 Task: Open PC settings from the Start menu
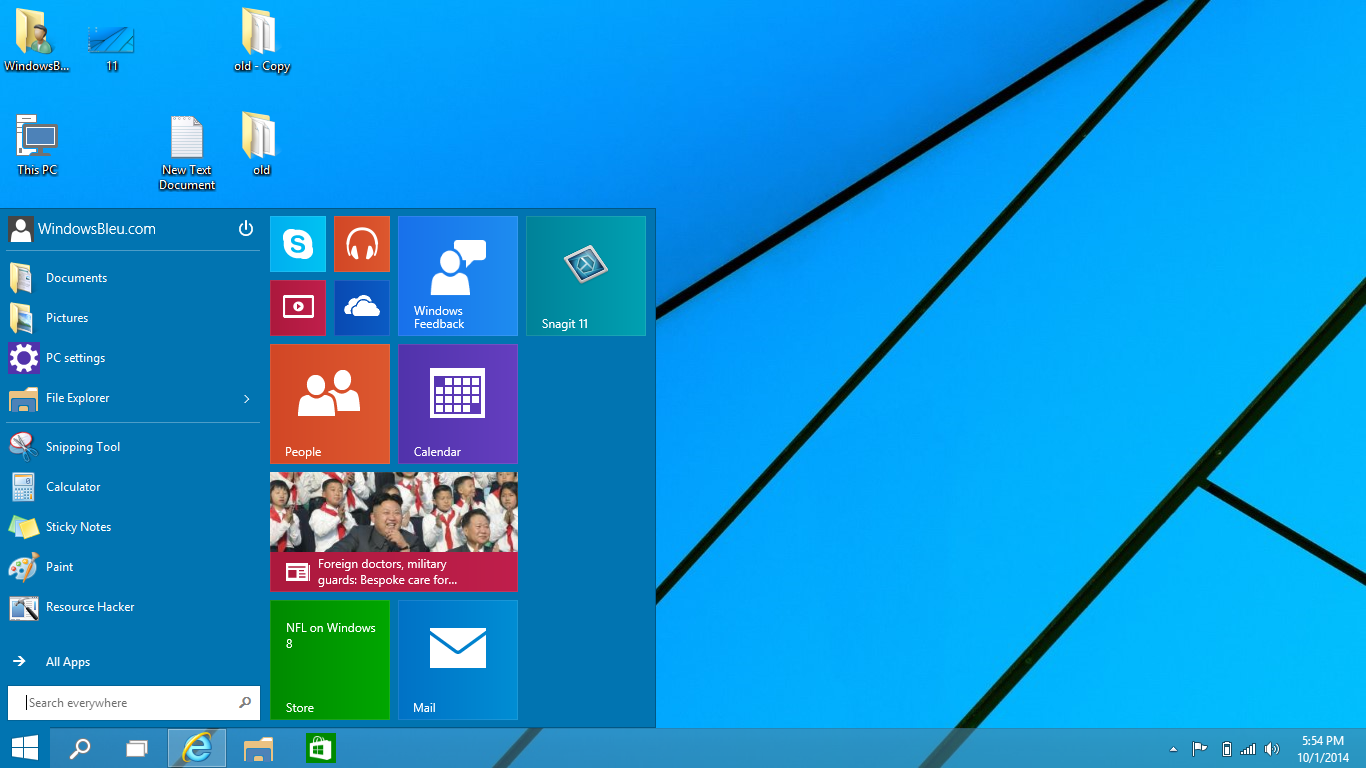click(134, 358)
